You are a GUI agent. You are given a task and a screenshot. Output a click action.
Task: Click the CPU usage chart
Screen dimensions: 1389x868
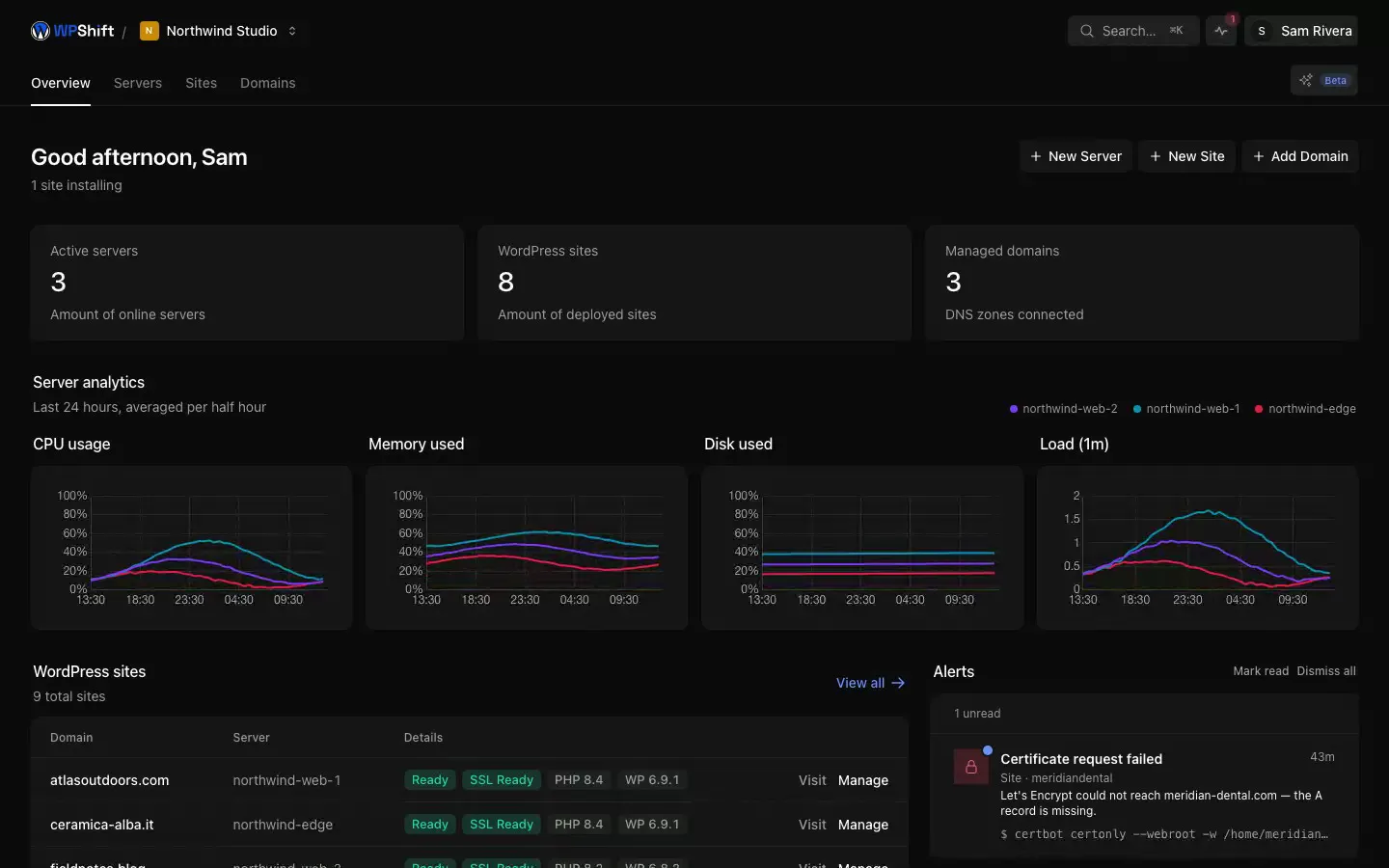pyautogui.click(x=192, y=548)
